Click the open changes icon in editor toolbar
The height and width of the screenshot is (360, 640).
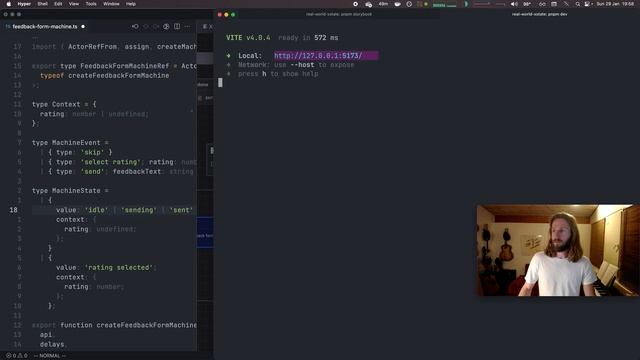(x=166, y=27)
